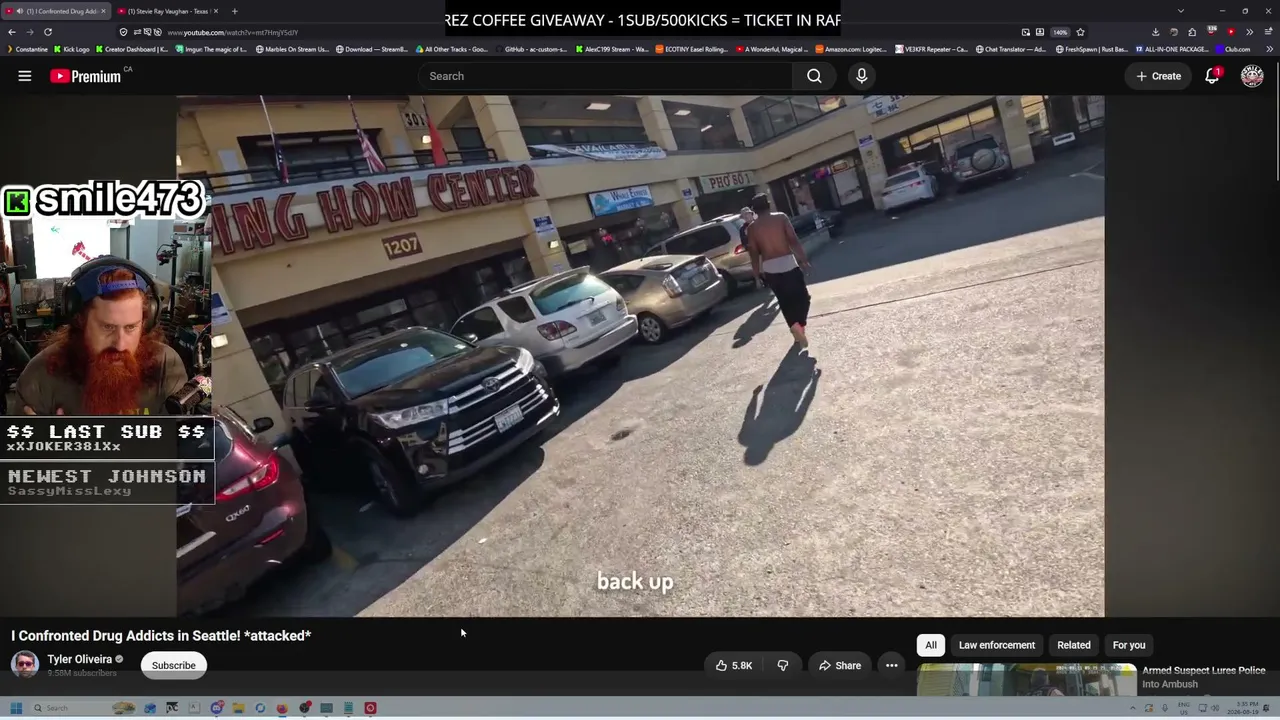This screenshot has width=1280, height=720.
Task: Click the Share button
Action: tap(840, 665)
